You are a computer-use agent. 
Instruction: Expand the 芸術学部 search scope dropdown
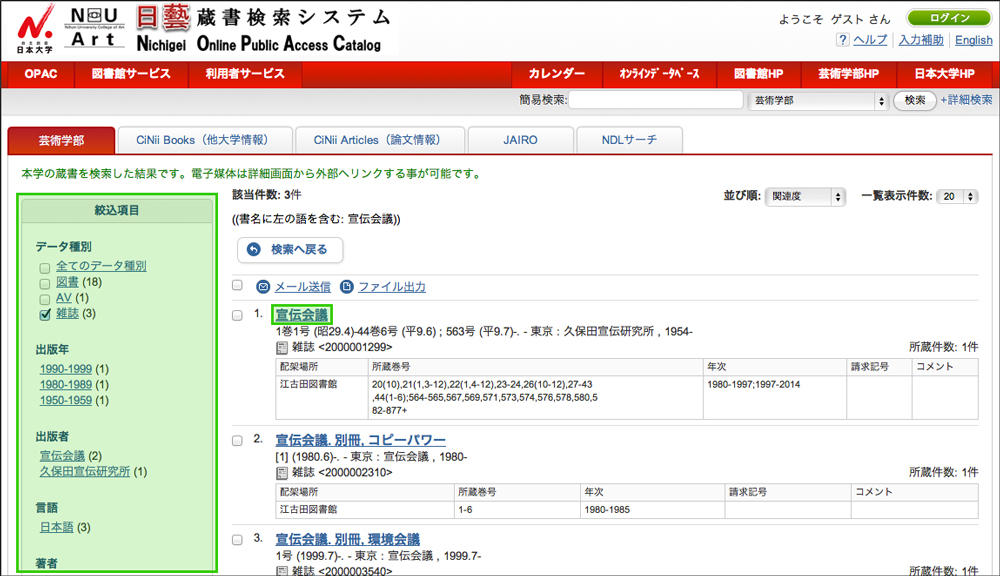tap(819, 101)
